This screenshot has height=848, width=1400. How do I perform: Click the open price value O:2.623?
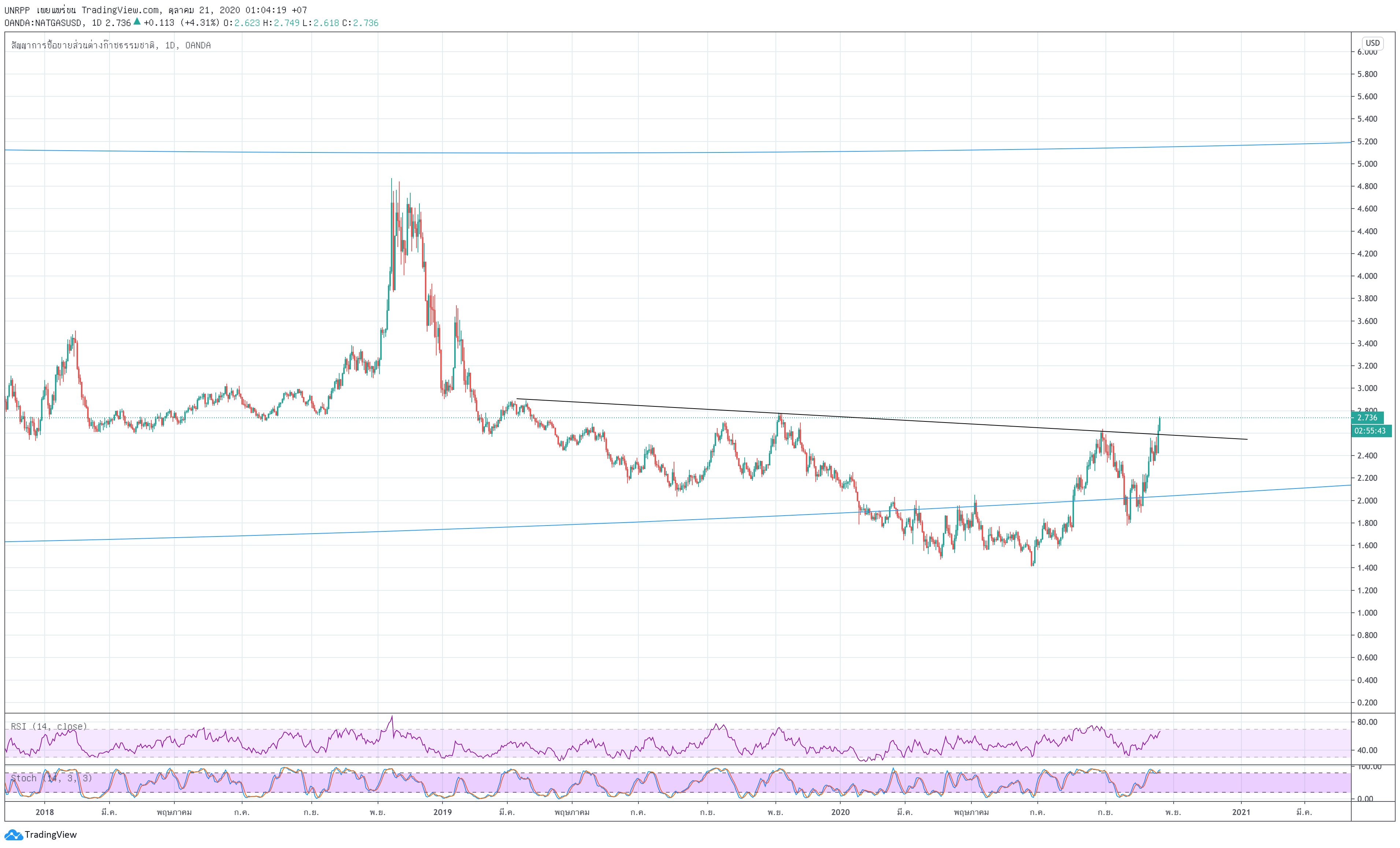241,23
